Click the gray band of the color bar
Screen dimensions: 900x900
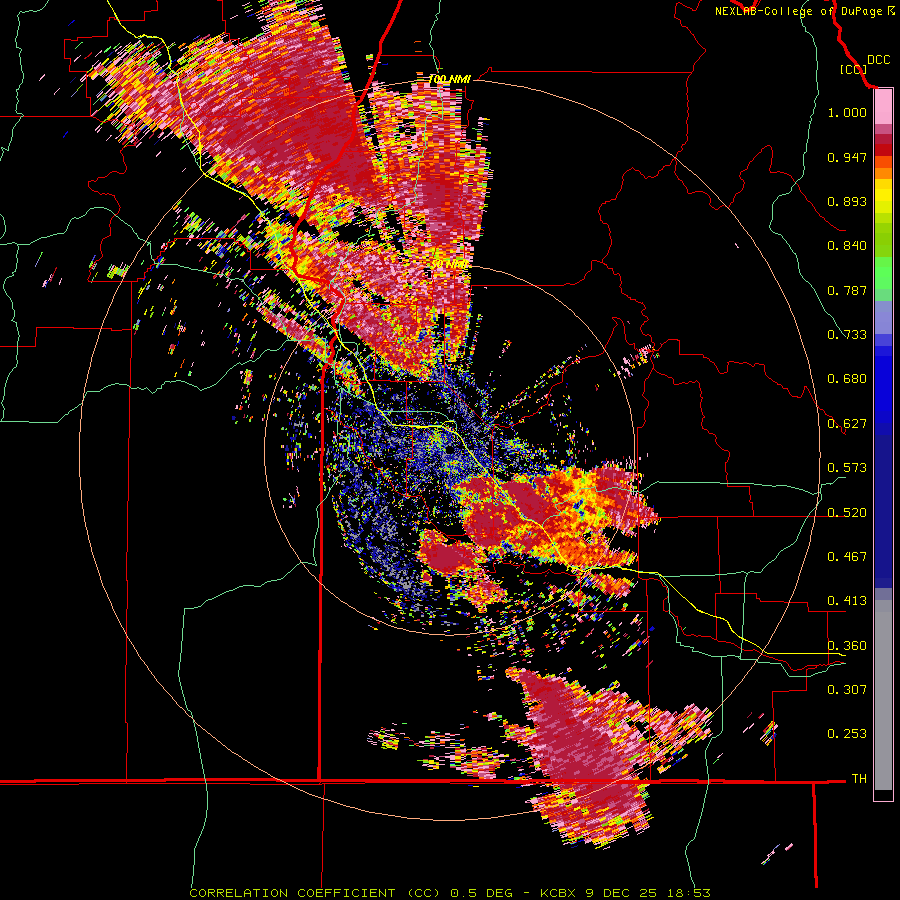[883, 695]
